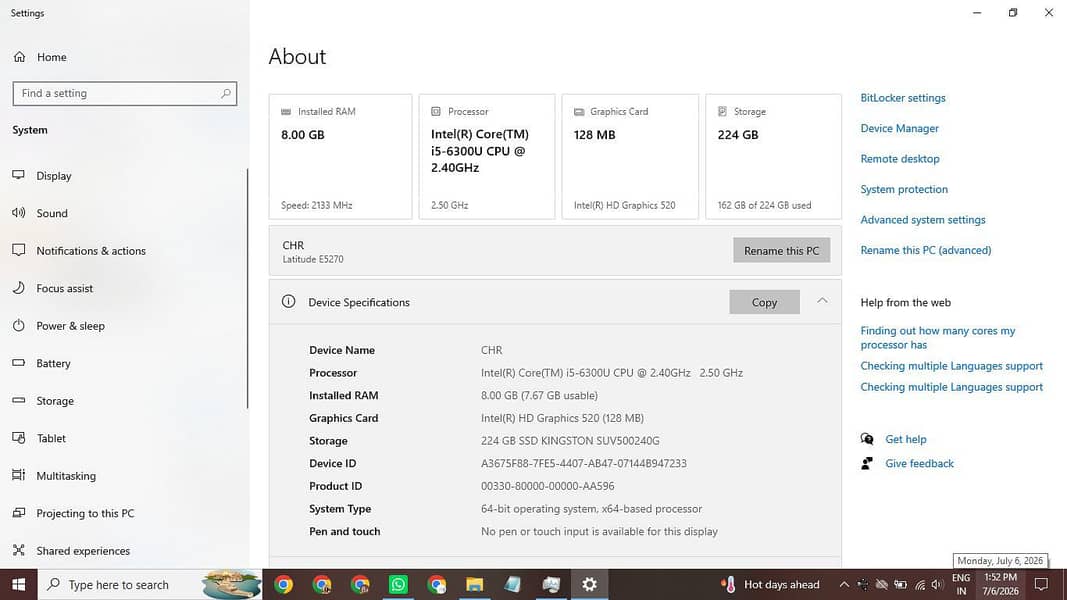Open WhatsApp from the taskbar
Screen dimensions: 1067x600
pos(398,584)
